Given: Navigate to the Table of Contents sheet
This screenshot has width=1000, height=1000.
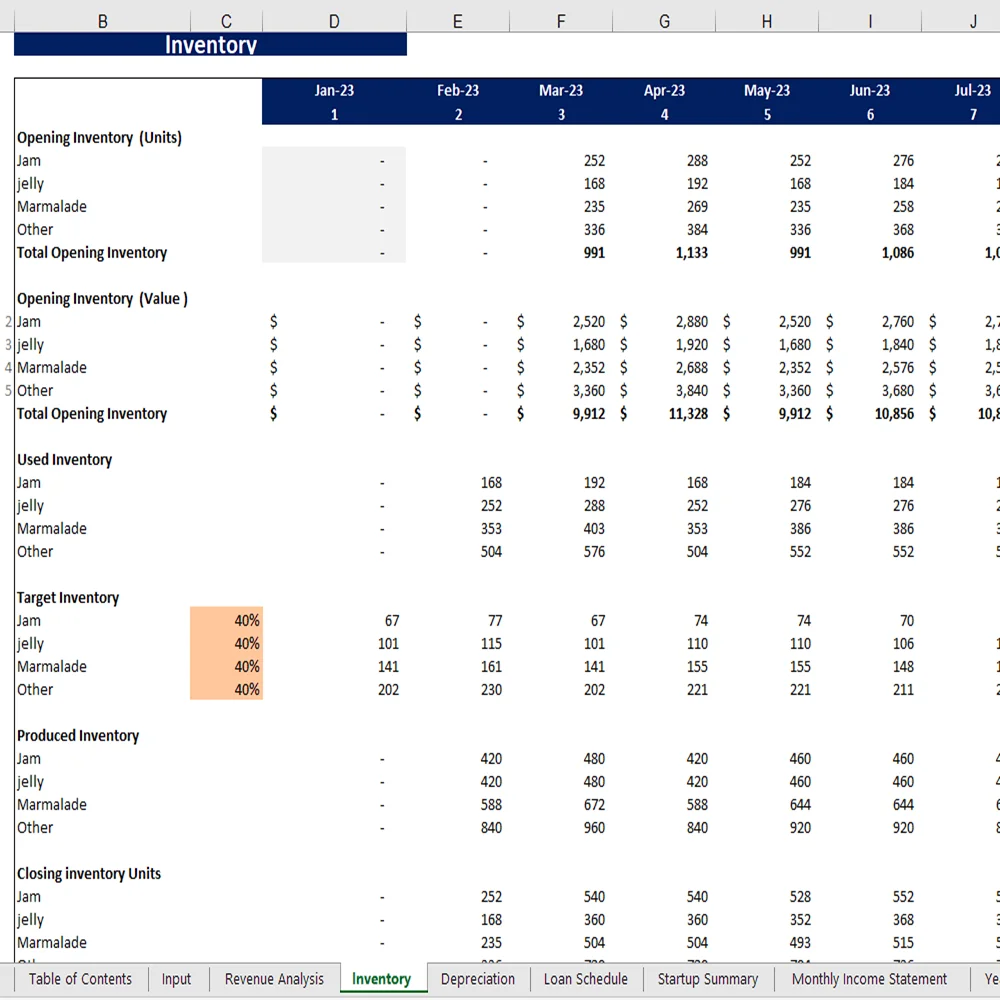Looking at the screenshot, I should tap(79, 979).
